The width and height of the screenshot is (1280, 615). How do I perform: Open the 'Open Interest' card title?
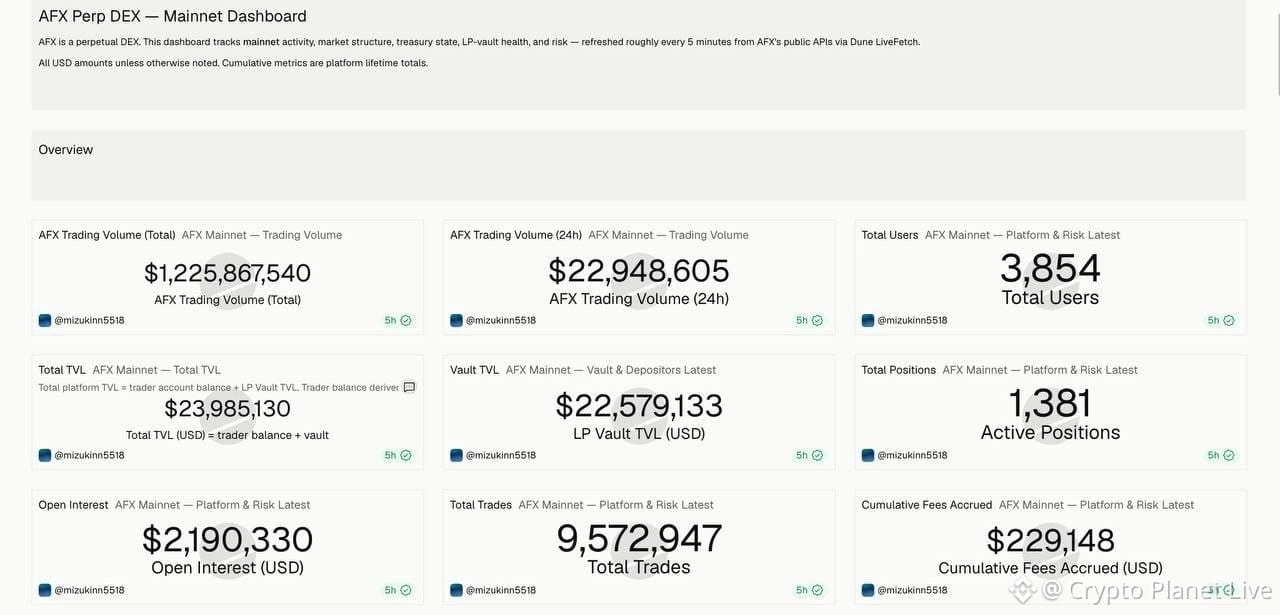pyautogui.click(x=73, y=505)
